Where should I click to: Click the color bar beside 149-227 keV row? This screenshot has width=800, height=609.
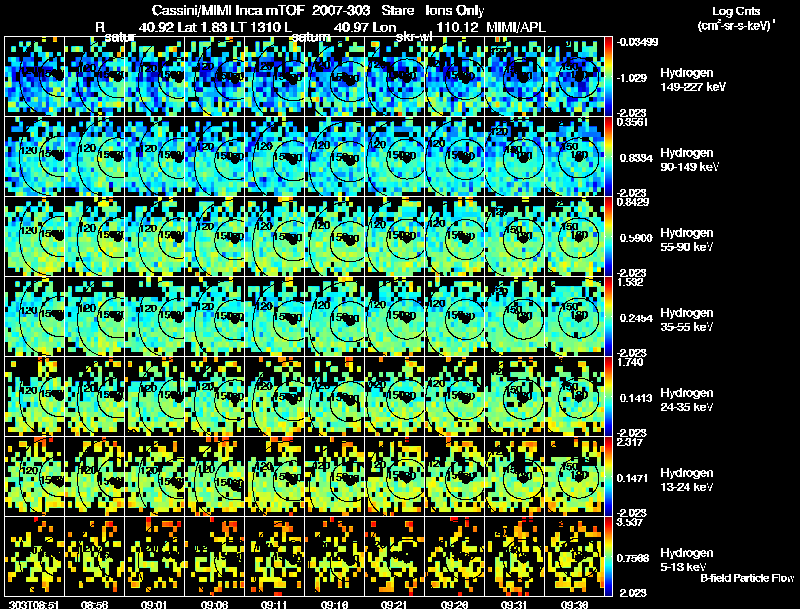[x=608, y=77]
